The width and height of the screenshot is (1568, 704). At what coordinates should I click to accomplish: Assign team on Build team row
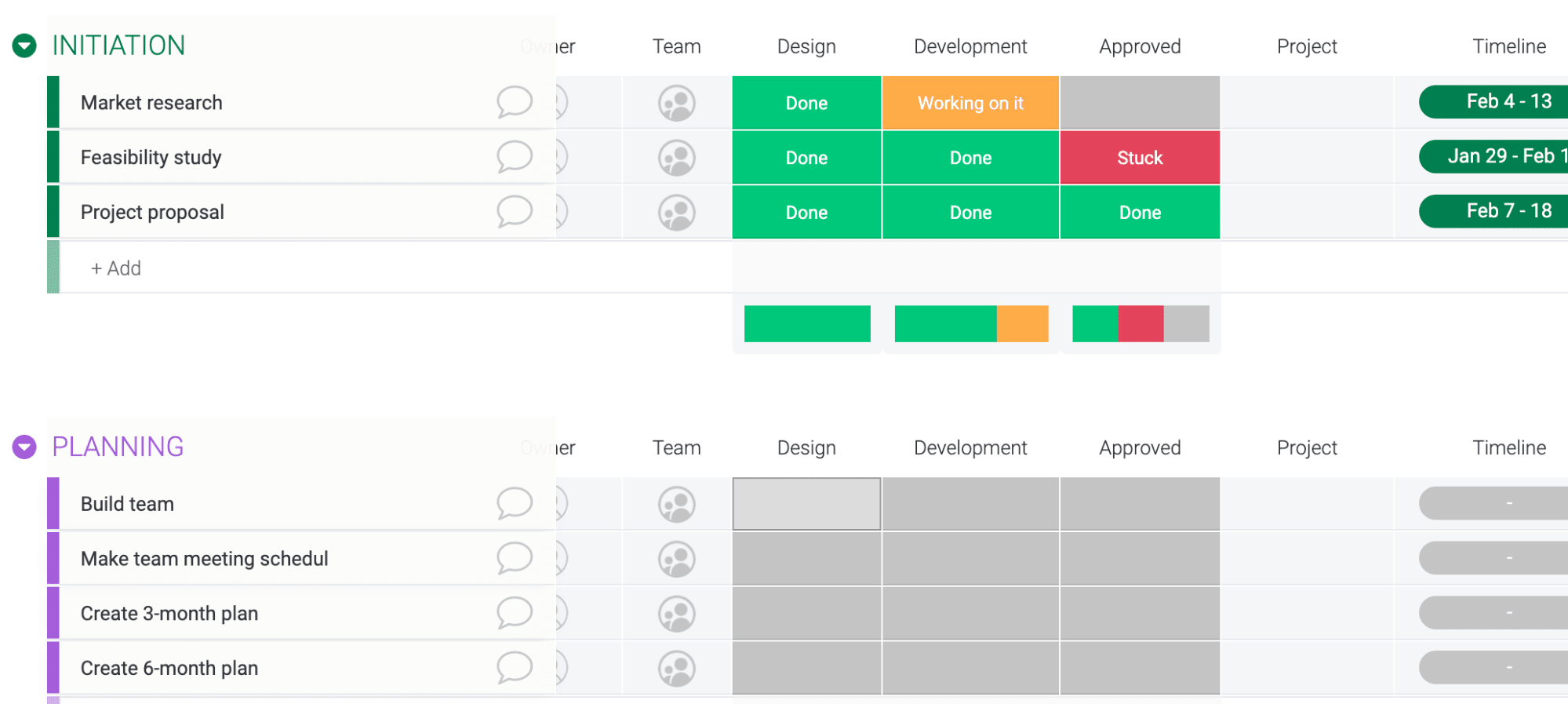click(677, 504)
